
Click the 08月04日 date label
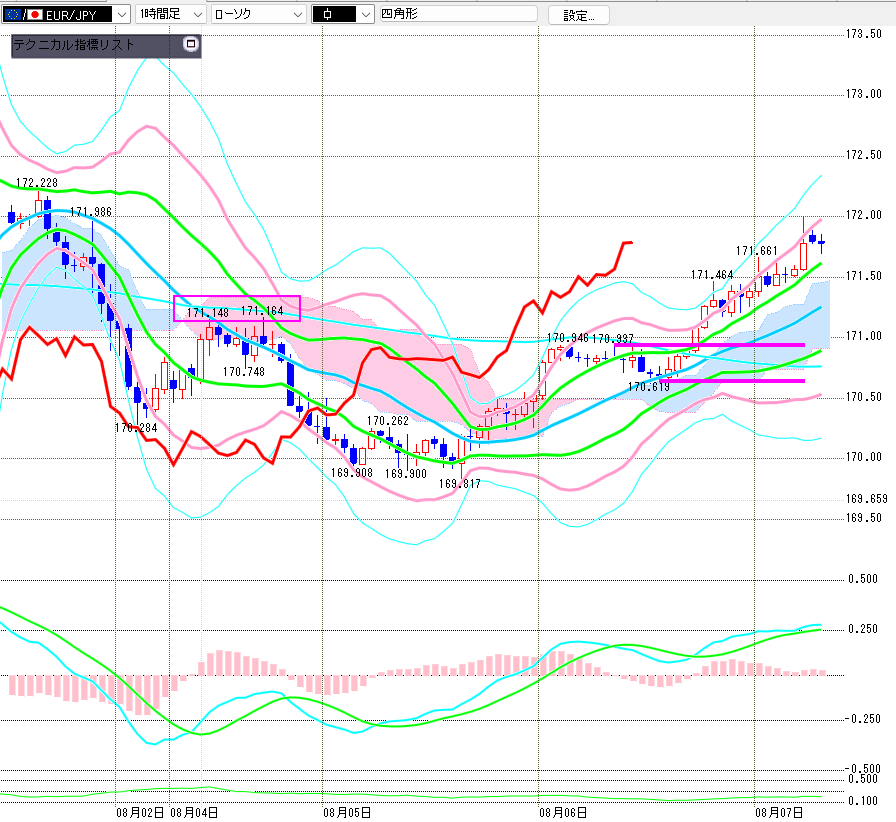pyautogui.click(x=194, y=812)
